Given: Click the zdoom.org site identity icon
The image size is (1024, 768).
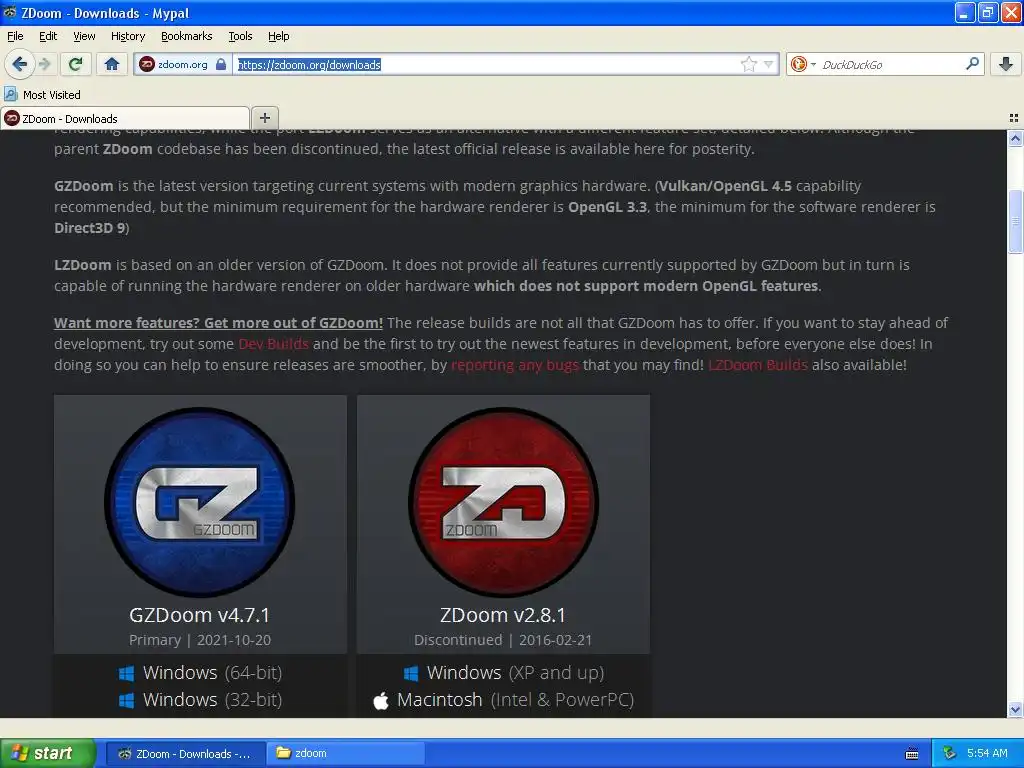Looking at the screenshot, I should click(147, 64).
